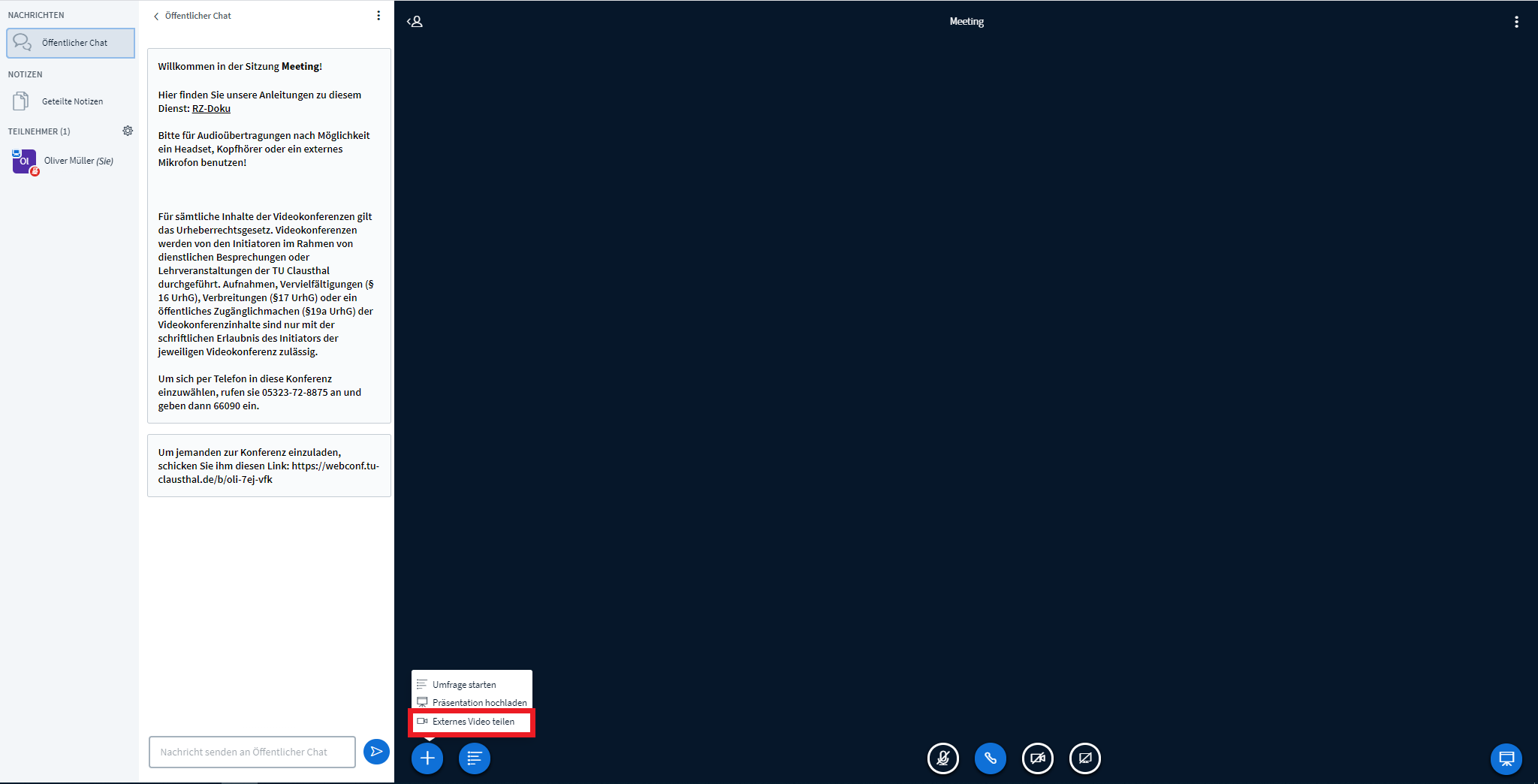Open meeting options three-dot menu
The image size is (1538, 784).
(x=1516, y=22)
